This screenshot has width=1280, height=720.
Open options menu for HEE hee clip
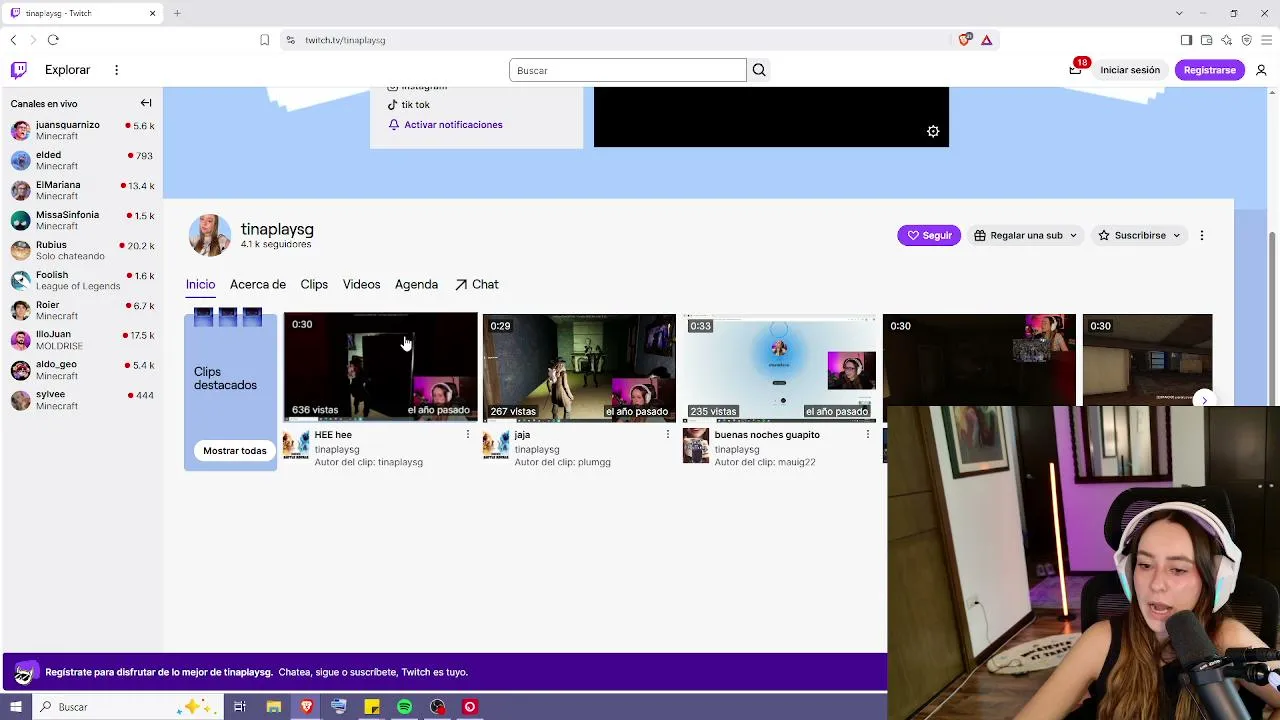click(x=467, y=435)
